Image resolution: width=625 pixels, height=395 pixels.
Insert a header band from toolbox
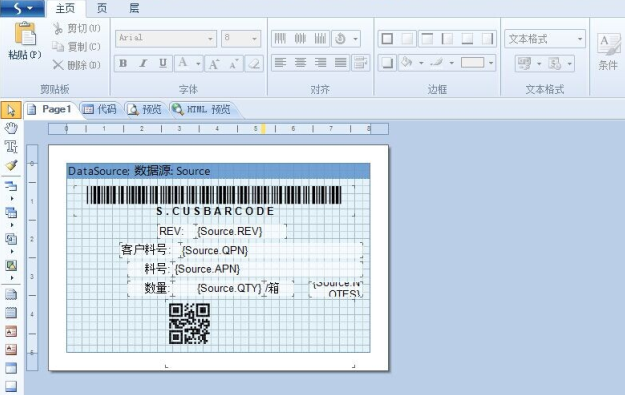pos(11,331)
